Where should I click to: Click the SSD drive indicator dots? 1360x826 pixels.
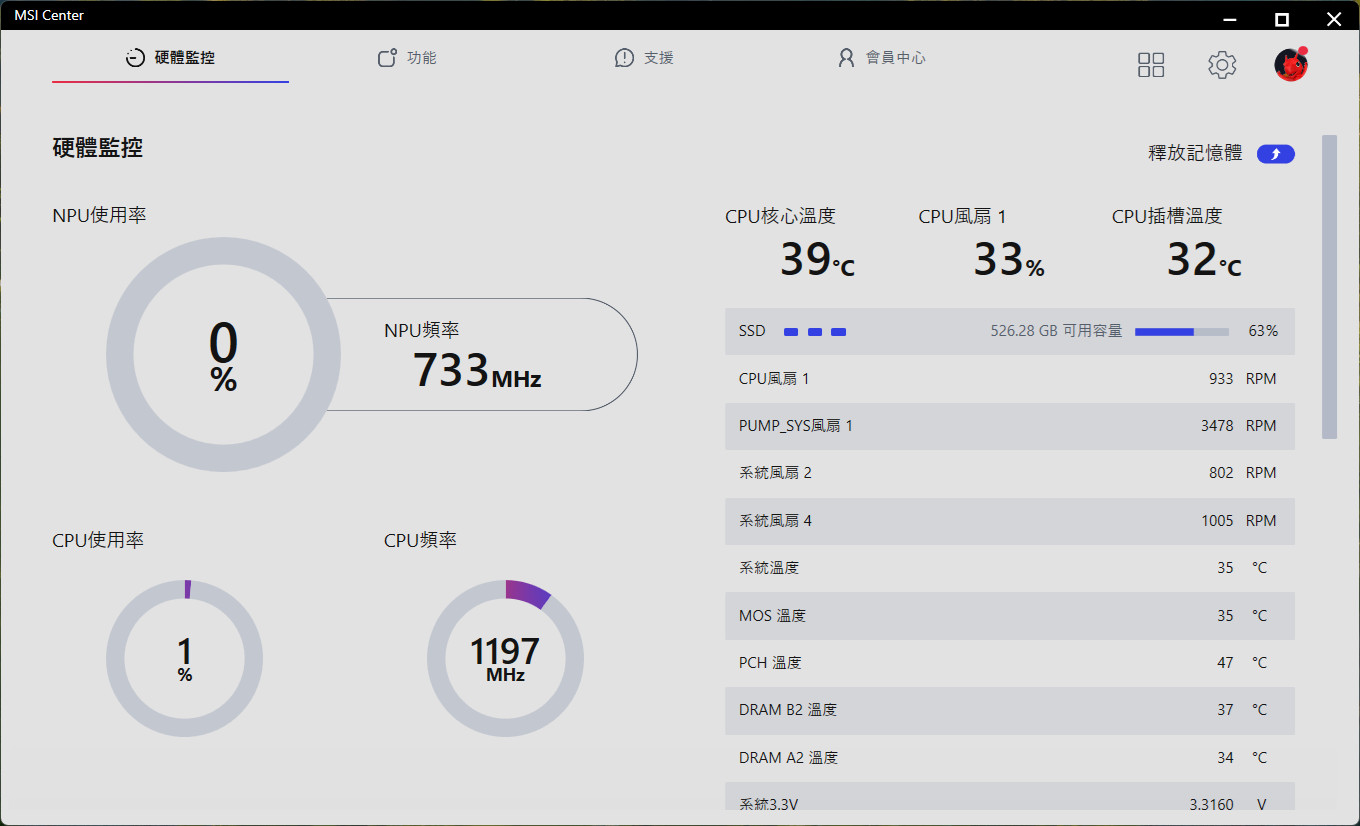click(814, 332)
